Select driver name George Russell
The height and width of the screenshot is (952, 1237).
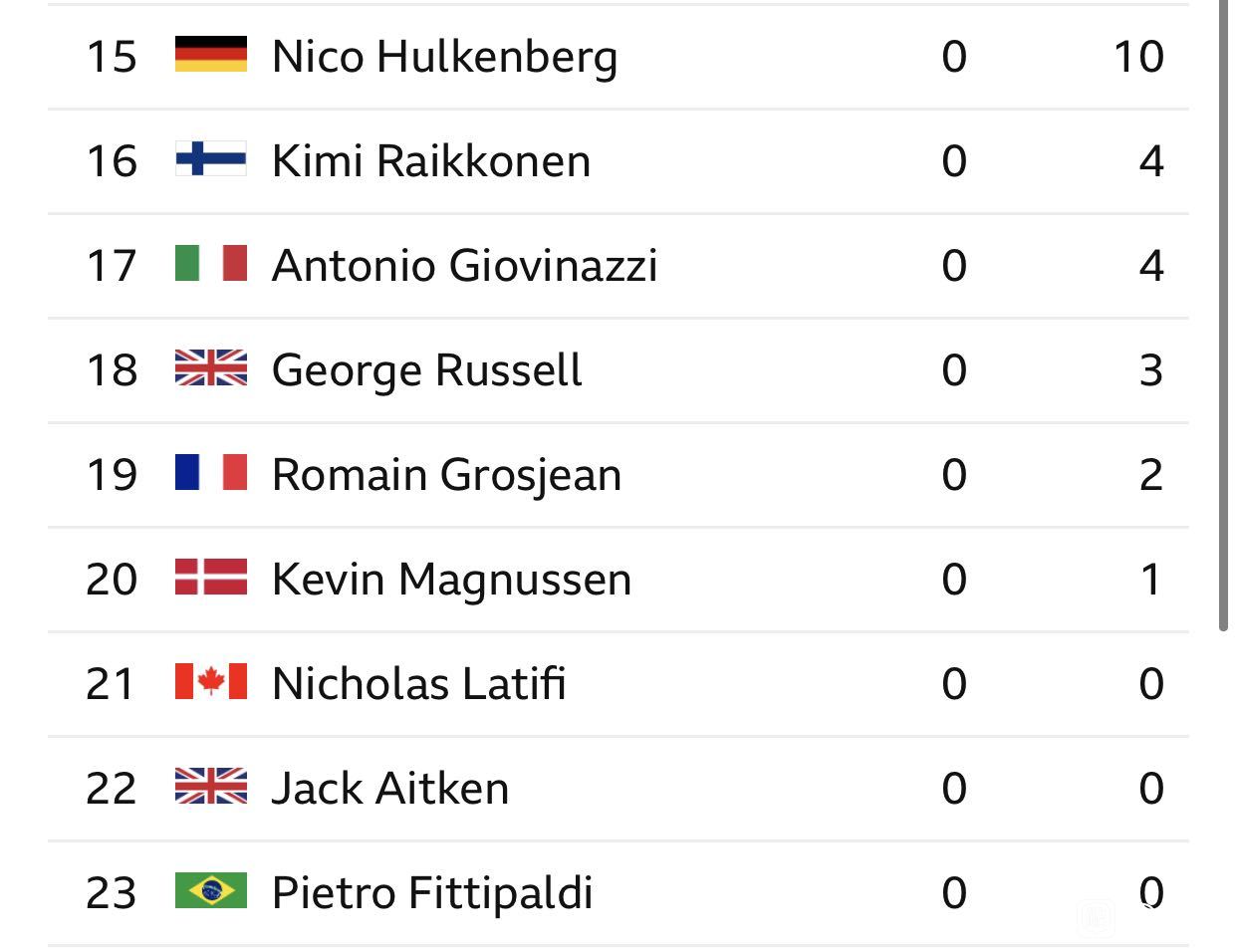427,371
